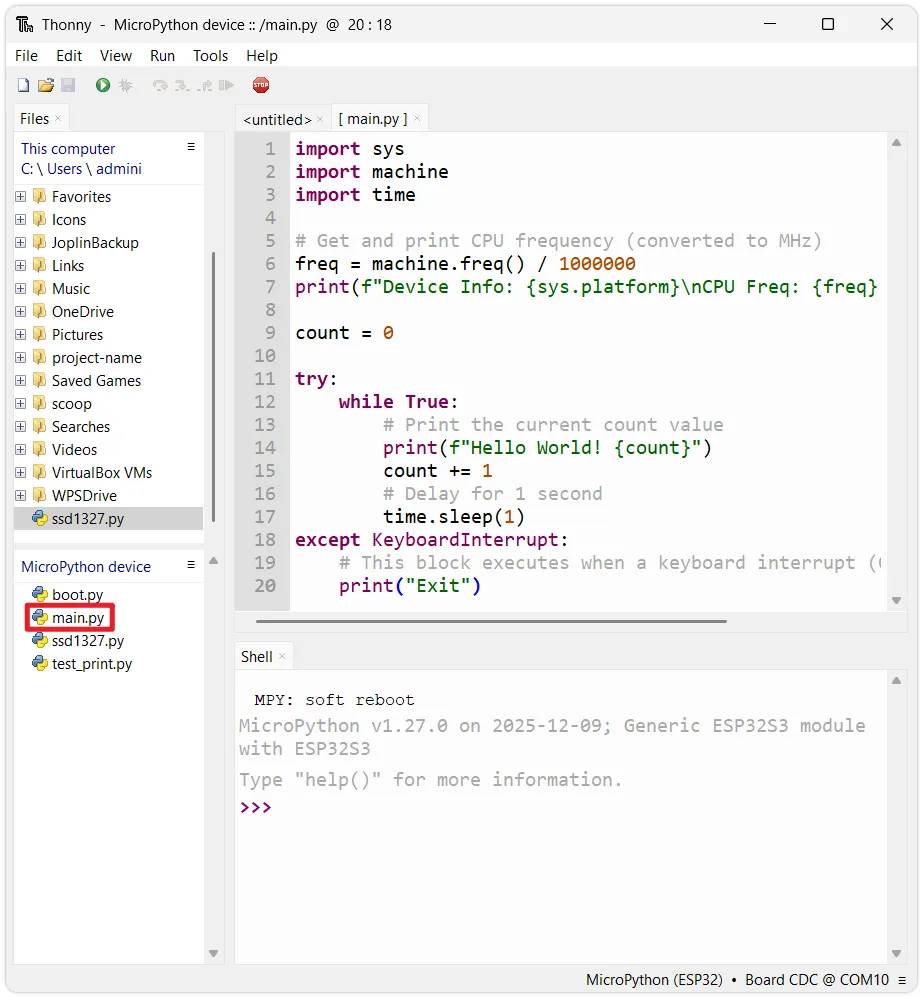This screenshot has height=998, width=923.
Task: Click the Open file folder icon
Action: pyautogui.click(x=46, y=86)
